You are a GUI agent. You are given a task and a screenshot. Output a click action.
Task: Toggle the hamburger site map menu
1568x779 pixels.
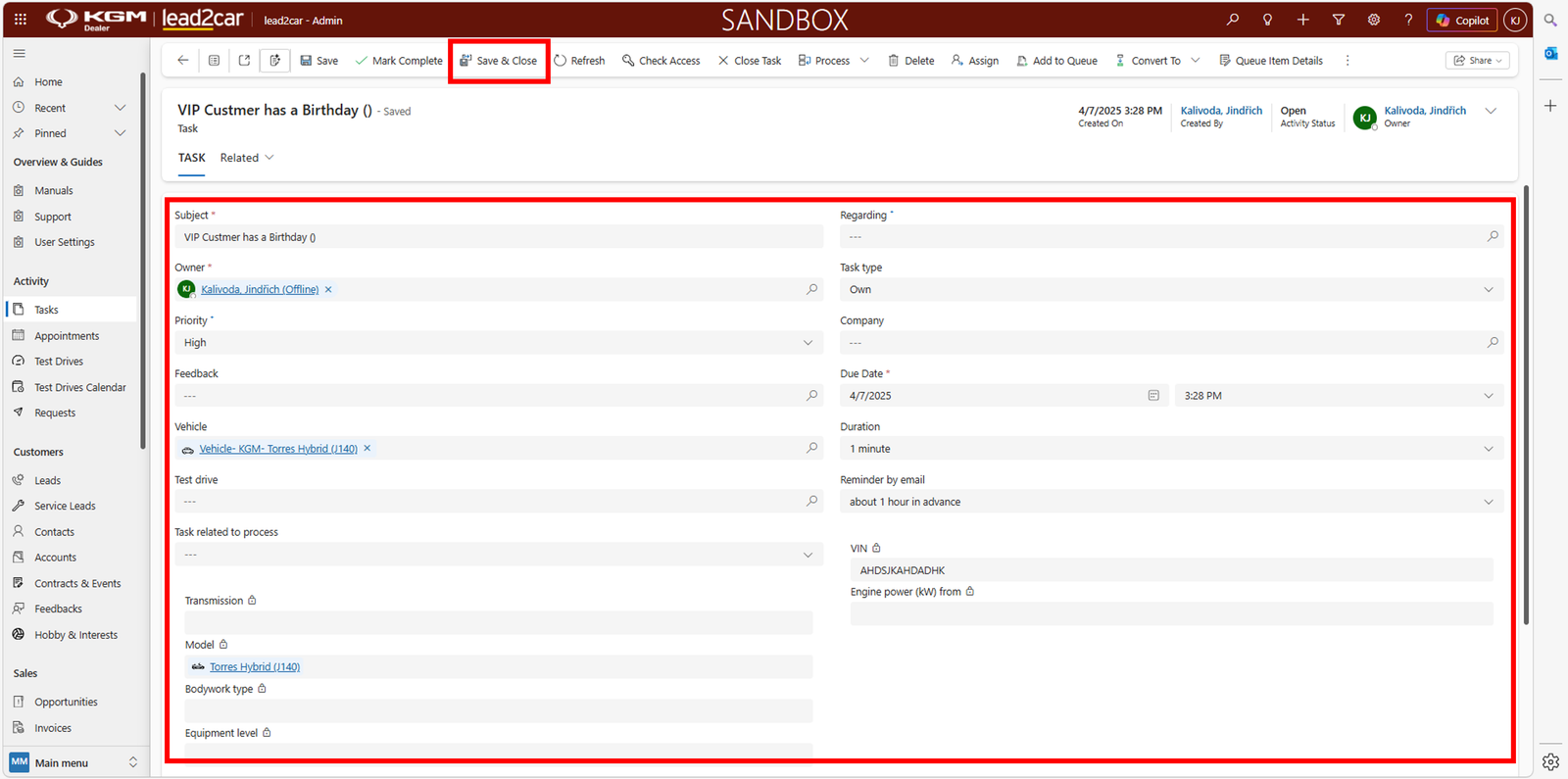click(x=19, y=53)
